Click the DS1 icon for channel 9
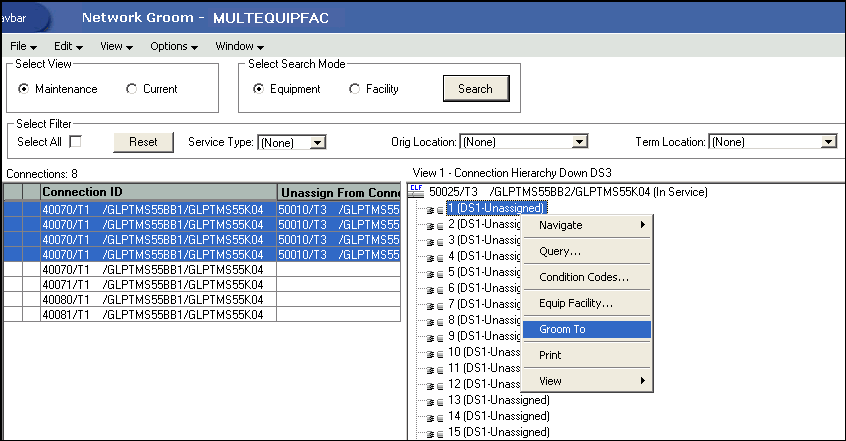846x441 pixels. (435, 338)
